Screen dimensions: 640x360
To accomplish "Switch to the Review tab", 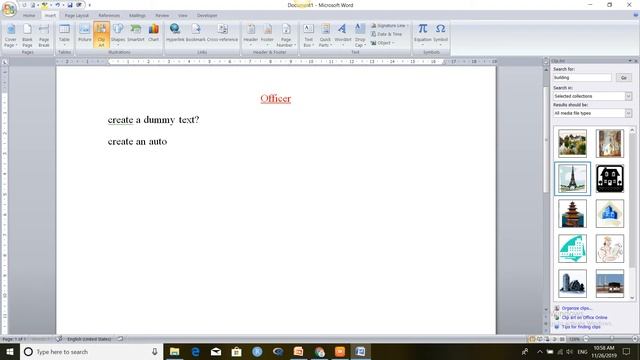I will (162, 16).
